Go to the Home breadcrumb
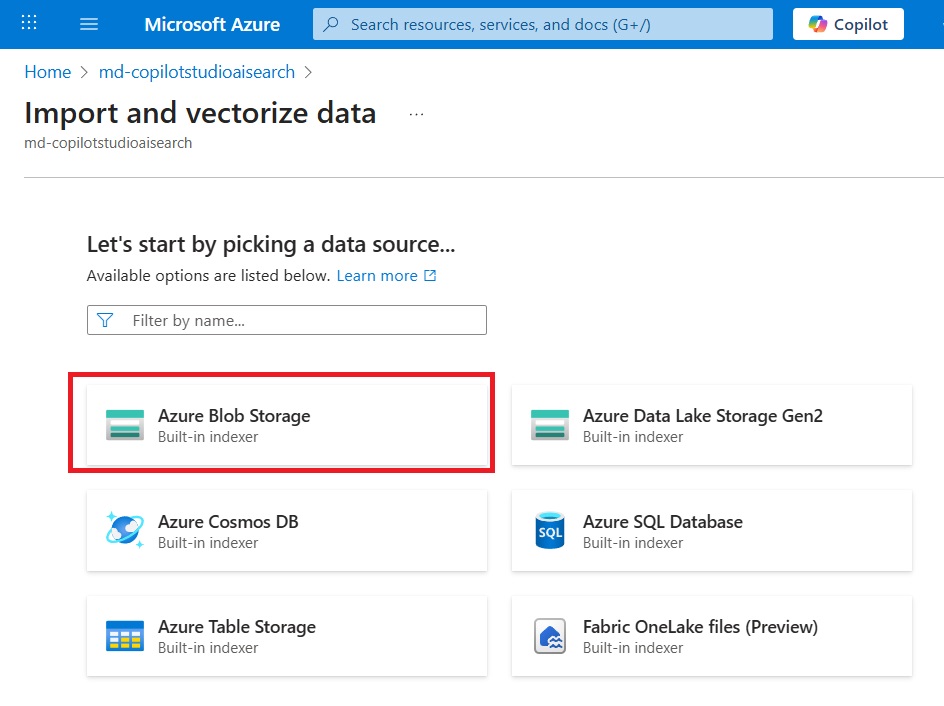The width and height of the screenshot is (944, 706). click(48, 72)
